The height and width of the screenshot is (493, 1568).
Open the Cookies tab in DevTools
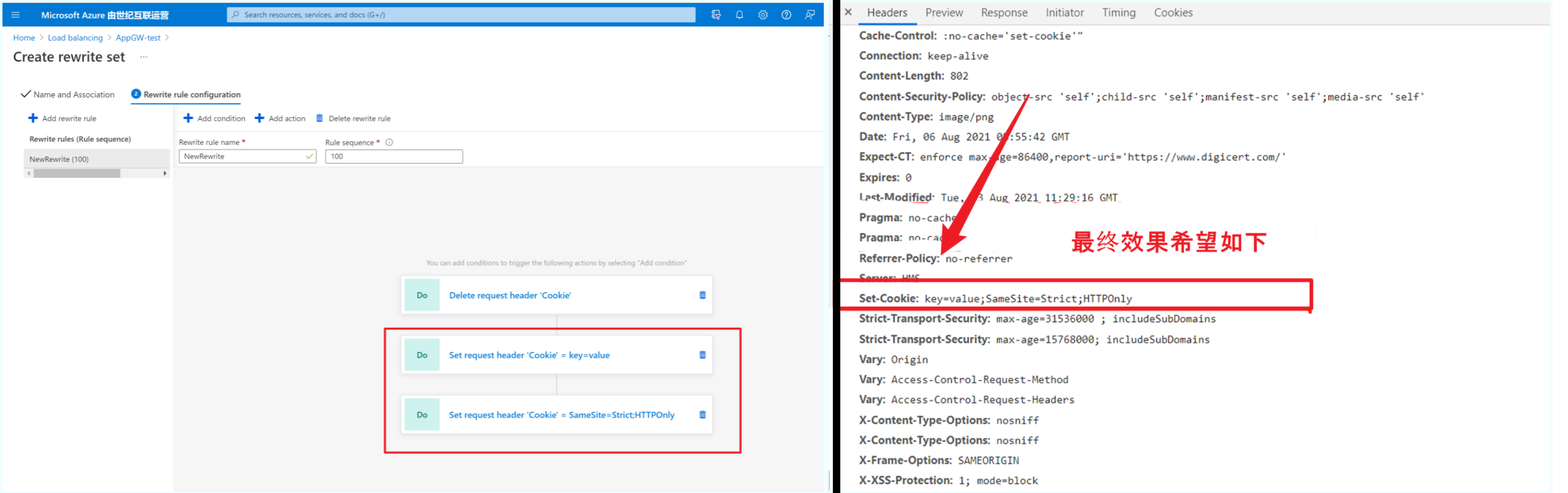1173,12
